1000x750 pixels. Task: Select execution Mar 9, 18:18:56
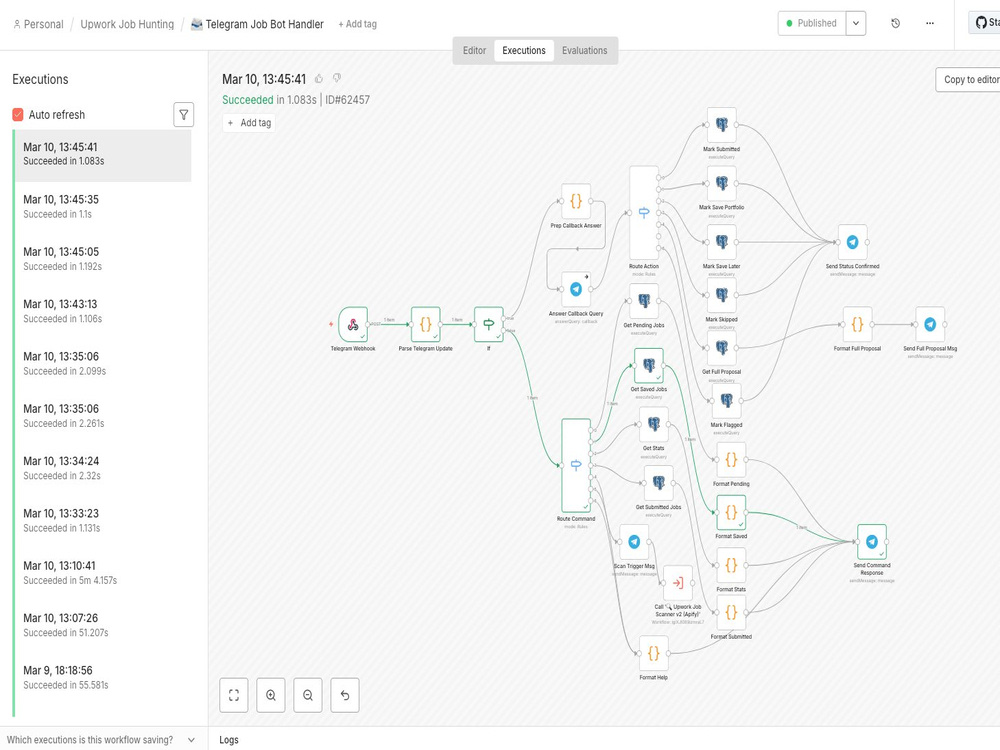pos(102,677)
